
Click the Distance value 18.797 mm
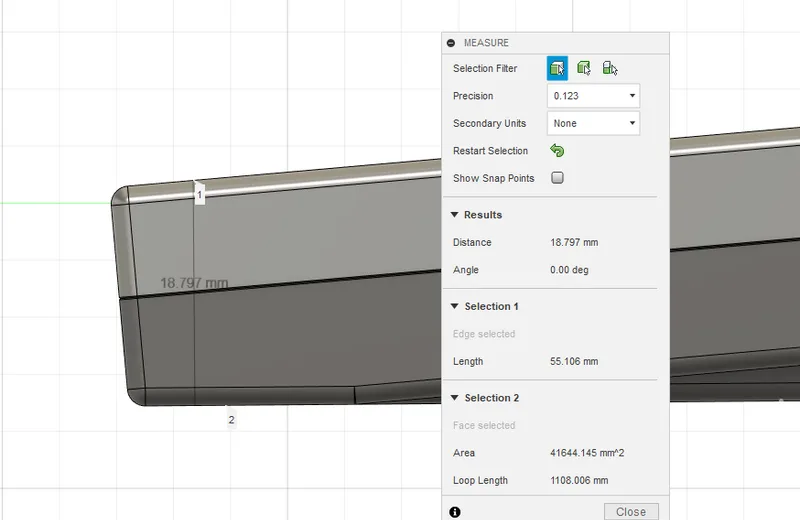(x=574, y=242)
